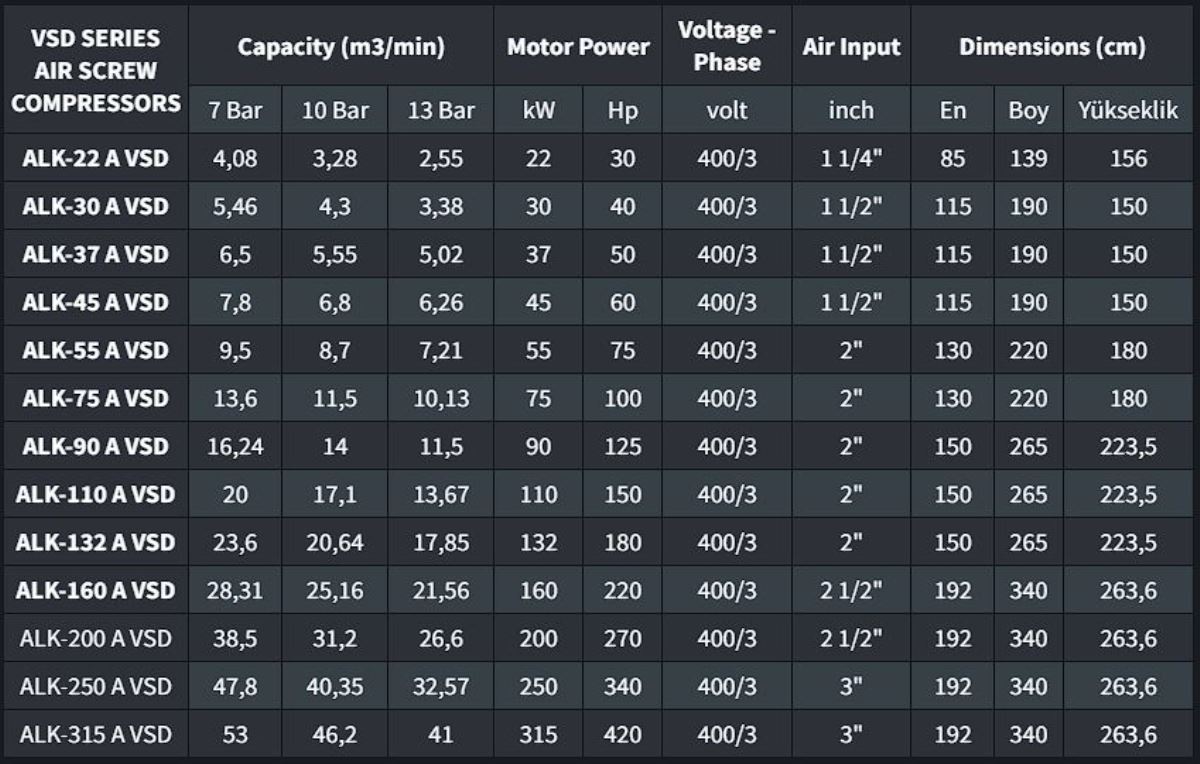Click the ALK-22 A VSD model name
Image resolution: width=1200 pixels, height=764 pixels.
tap(96, 158)
